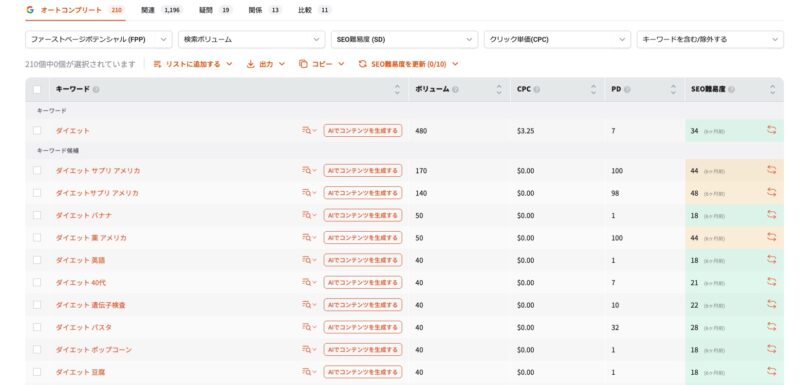Expand コピー menu
Viewport: 800px width, 385px height.
[321, 64]
